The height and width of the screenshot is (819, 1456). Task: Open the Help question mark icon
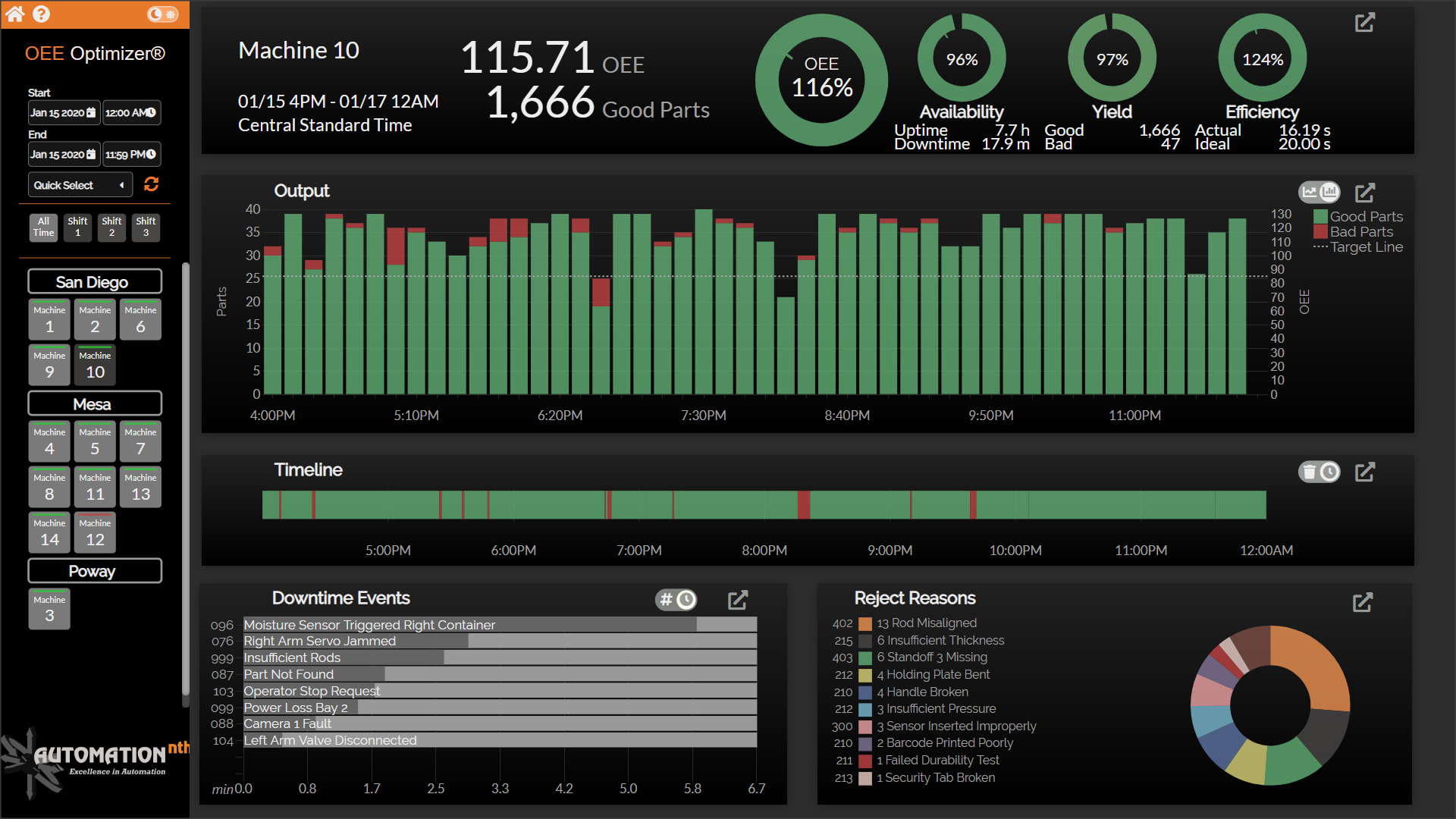41,14
